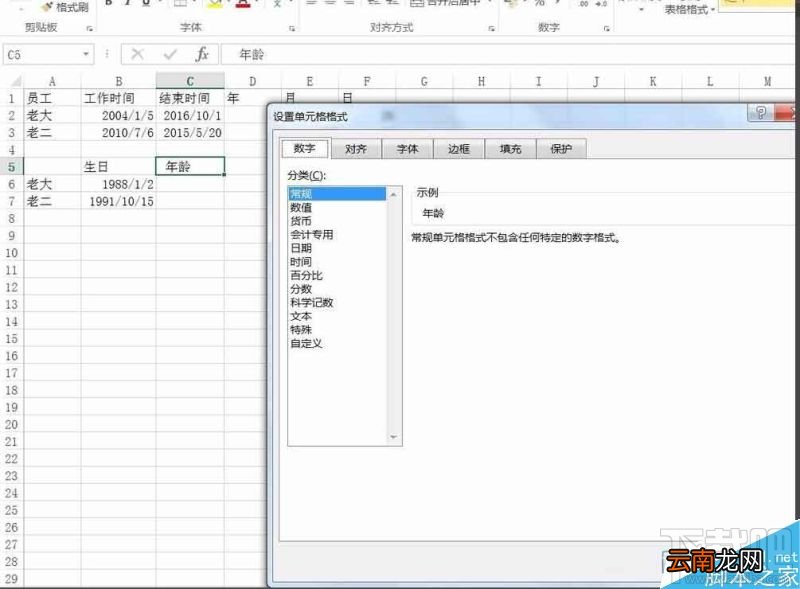Click cell A7 containing 老二
800x589 pixels.
(52, 202)
